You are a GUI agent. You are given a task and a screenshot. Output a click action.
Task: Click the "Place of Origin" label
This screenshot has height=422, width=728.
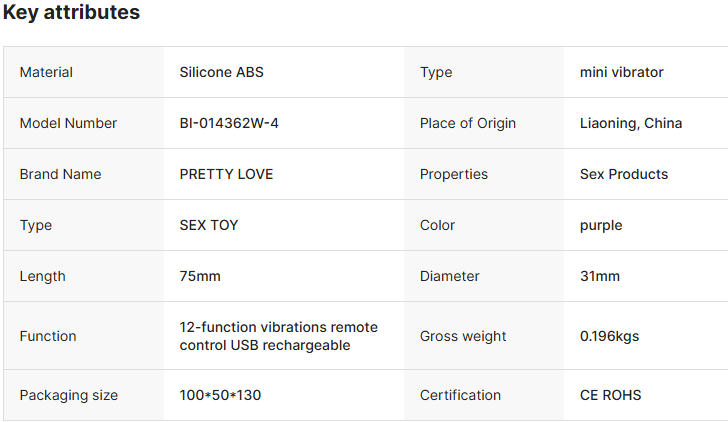pyautogui.click(x=468, y=123)
